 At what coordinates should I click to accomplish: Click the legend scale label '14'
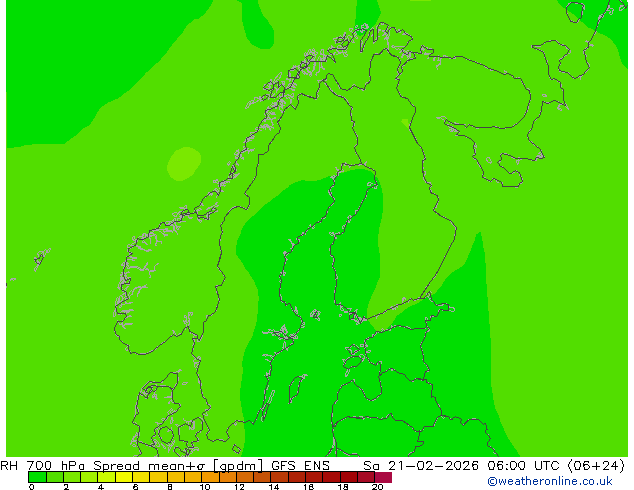click(x=274, y=487)
